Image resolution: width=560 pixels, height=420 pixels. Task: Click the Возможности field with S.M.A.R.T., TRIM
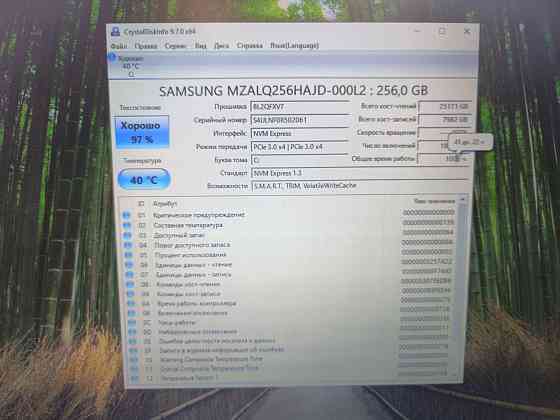pyautogui.click(x=360, y=186)
